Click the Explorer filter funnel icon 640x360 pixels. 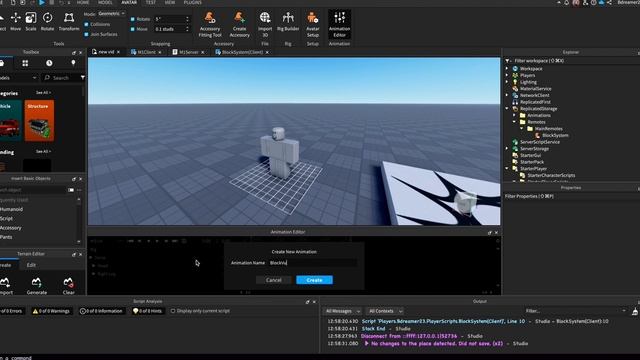point(507,60)
